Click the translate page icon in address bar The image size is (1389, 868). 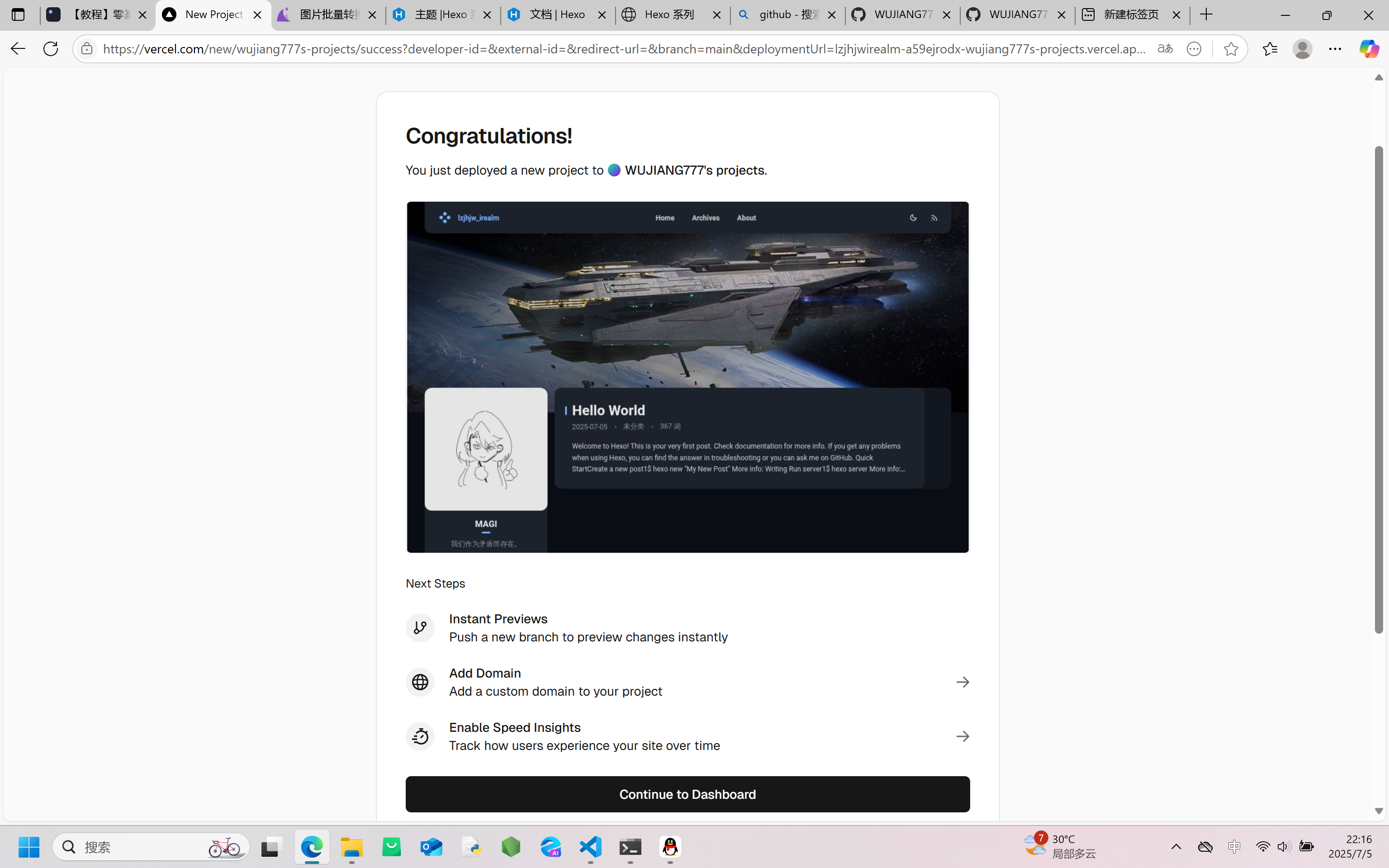point(1165,49)
